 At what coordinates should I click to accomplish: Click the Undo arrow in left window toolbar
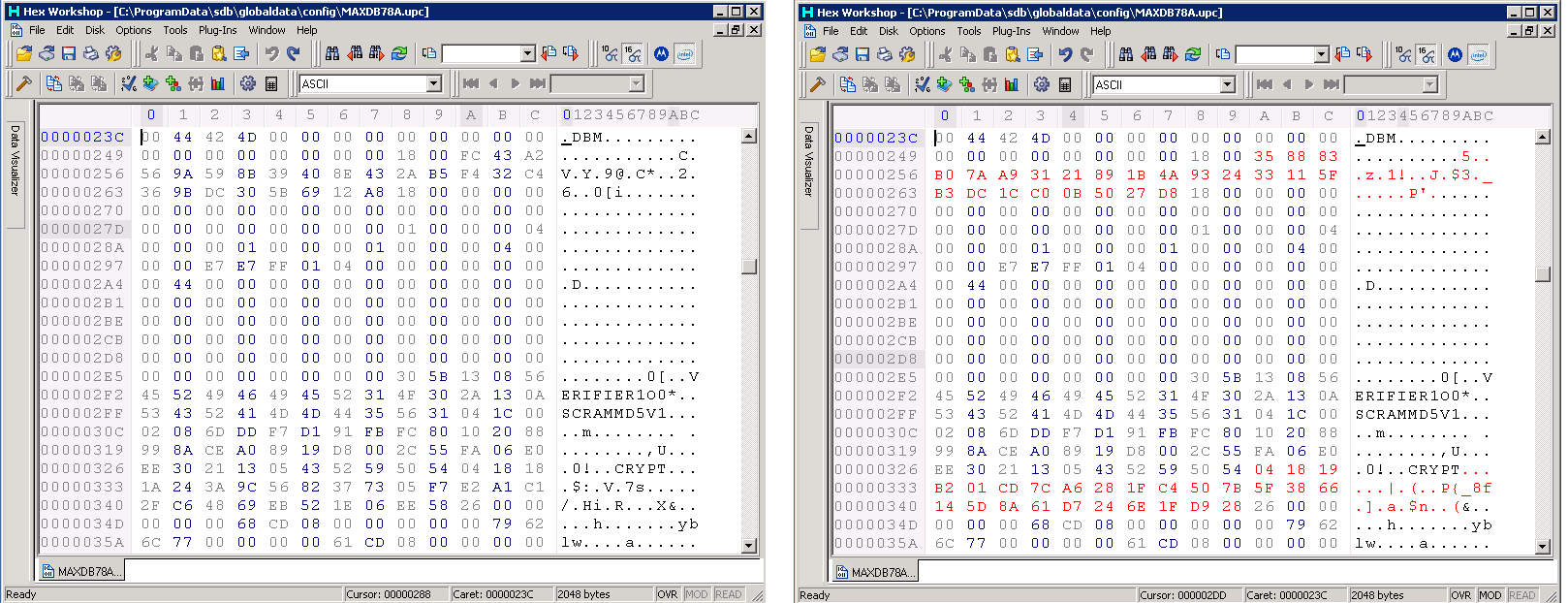point(272,53)
